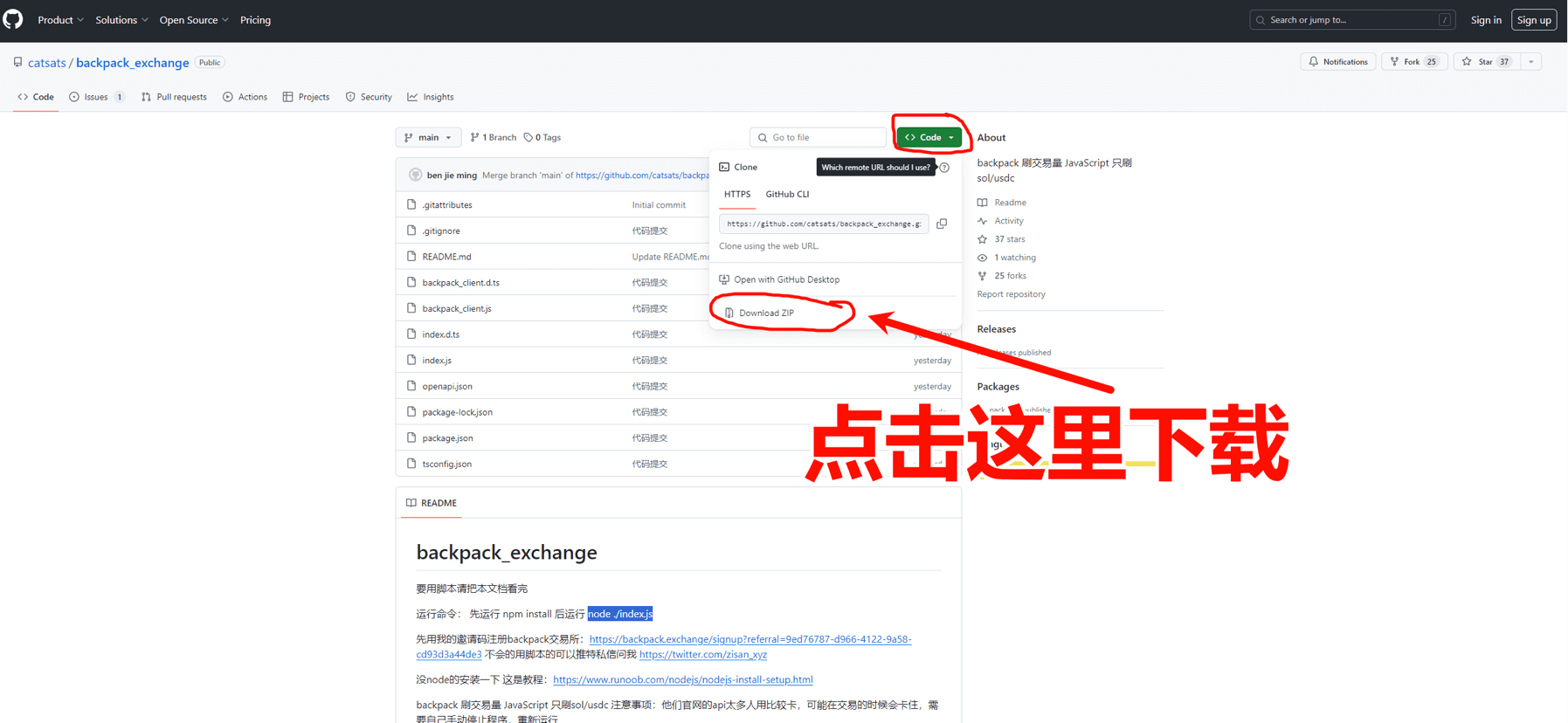Click the Report repository link

(x=1011, y=294)
